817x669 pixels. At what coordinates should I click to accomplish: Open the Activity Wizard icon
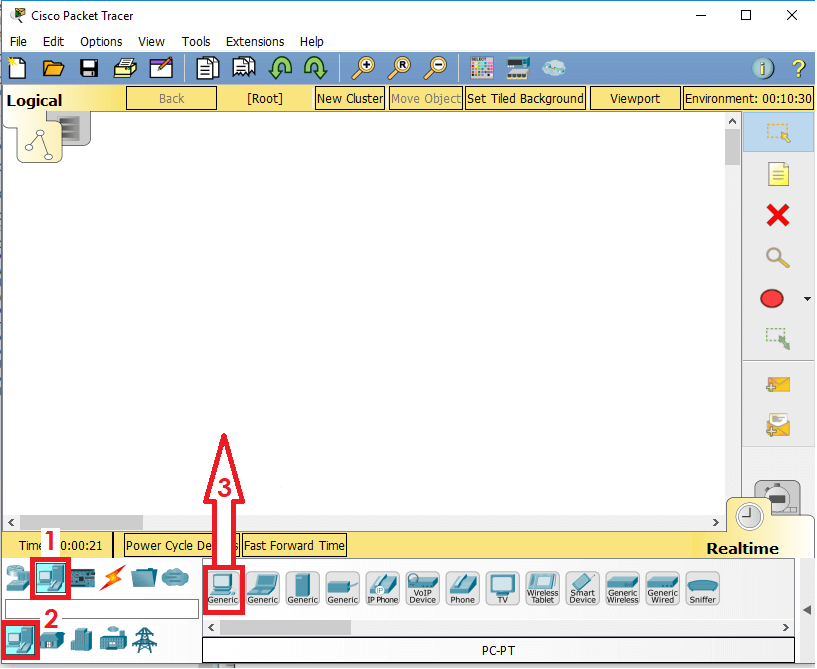click(161, 68)
